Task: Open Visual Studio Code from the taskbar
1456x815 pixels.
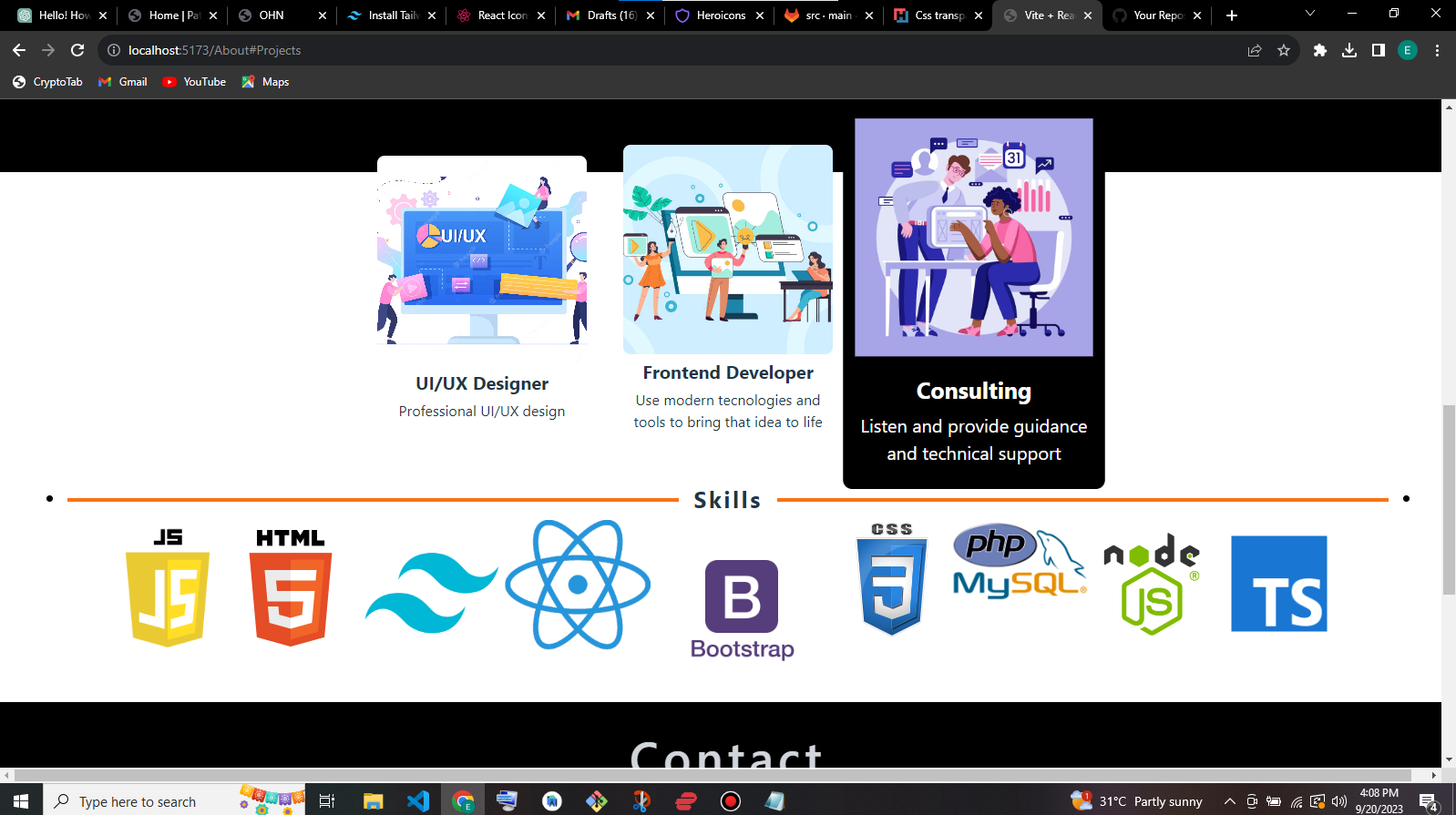Action: tap(418, 801)
